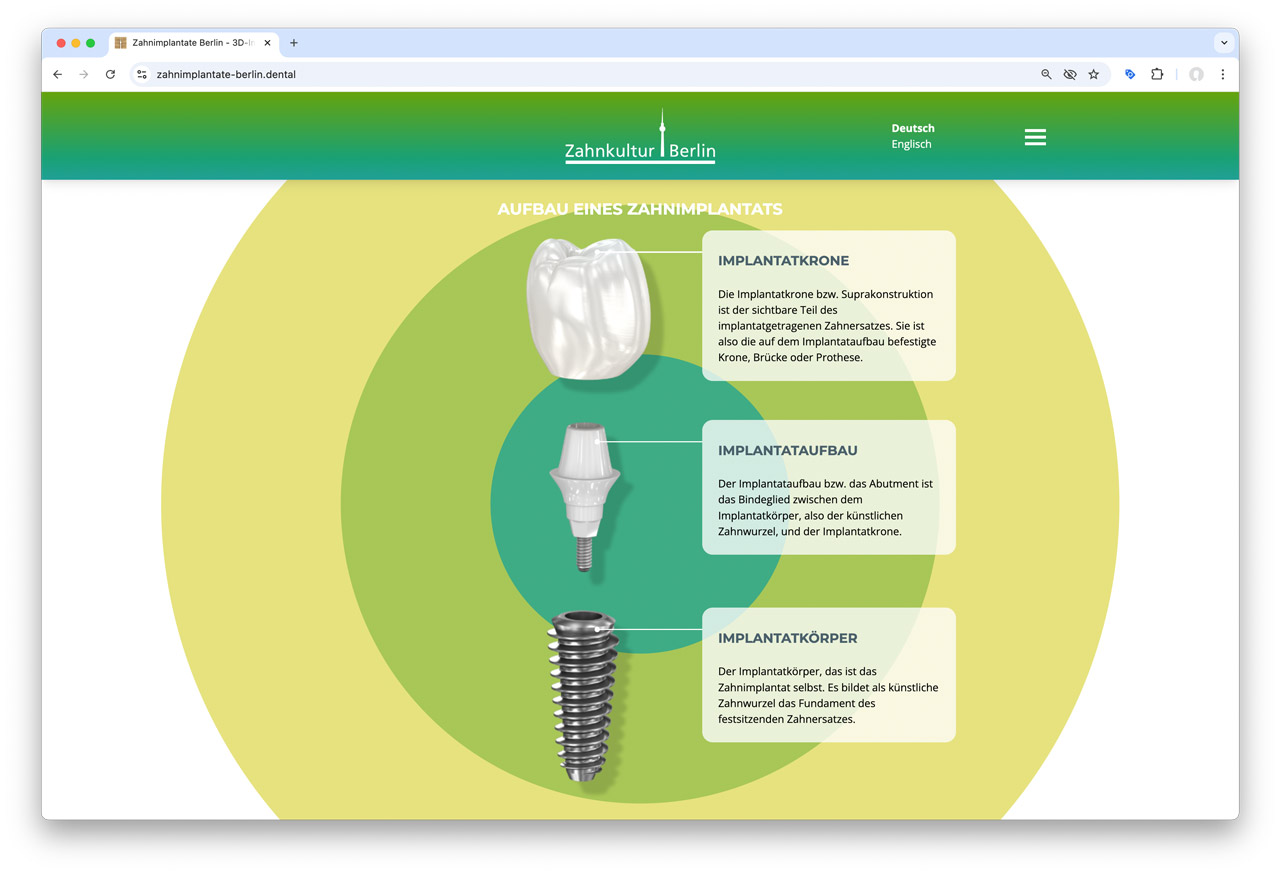Open the hamburger navigation menu
The width and height of the screenshot is (1280, 874).
point(1035,137)
